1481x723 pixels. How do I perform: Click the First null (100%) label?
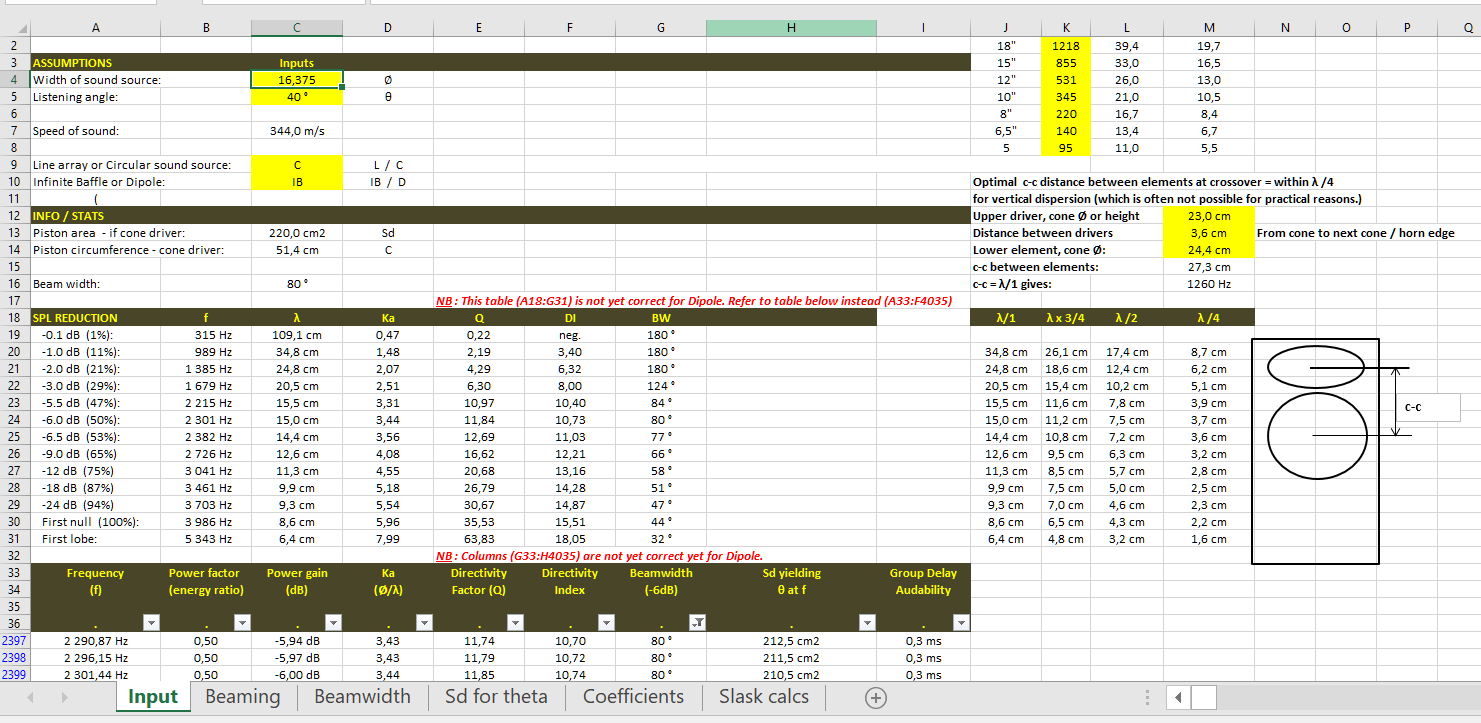coord(90,522)
